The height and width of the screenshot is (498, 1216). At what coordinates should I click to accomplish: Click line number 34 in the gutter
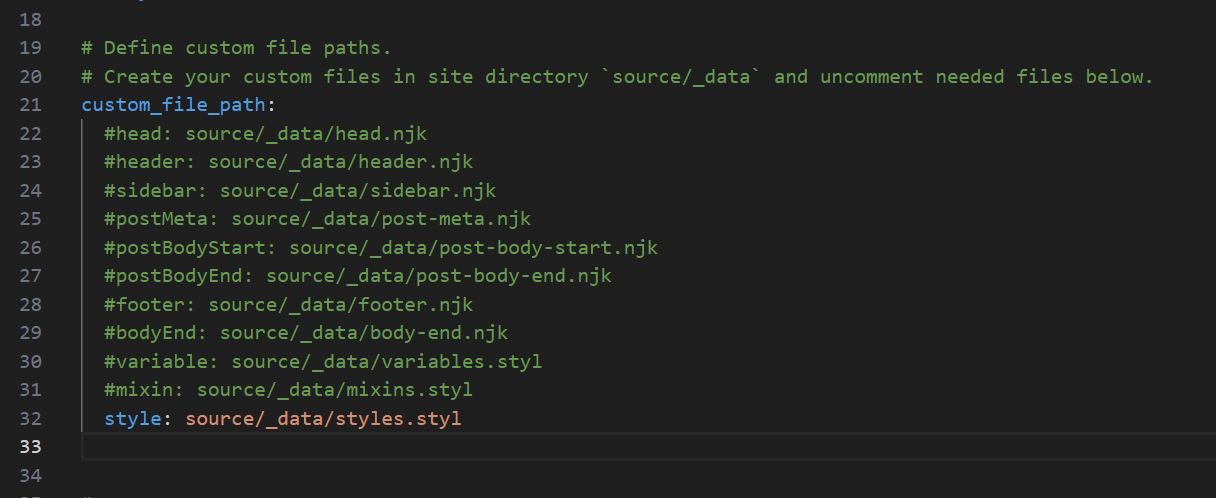[30, 475]
